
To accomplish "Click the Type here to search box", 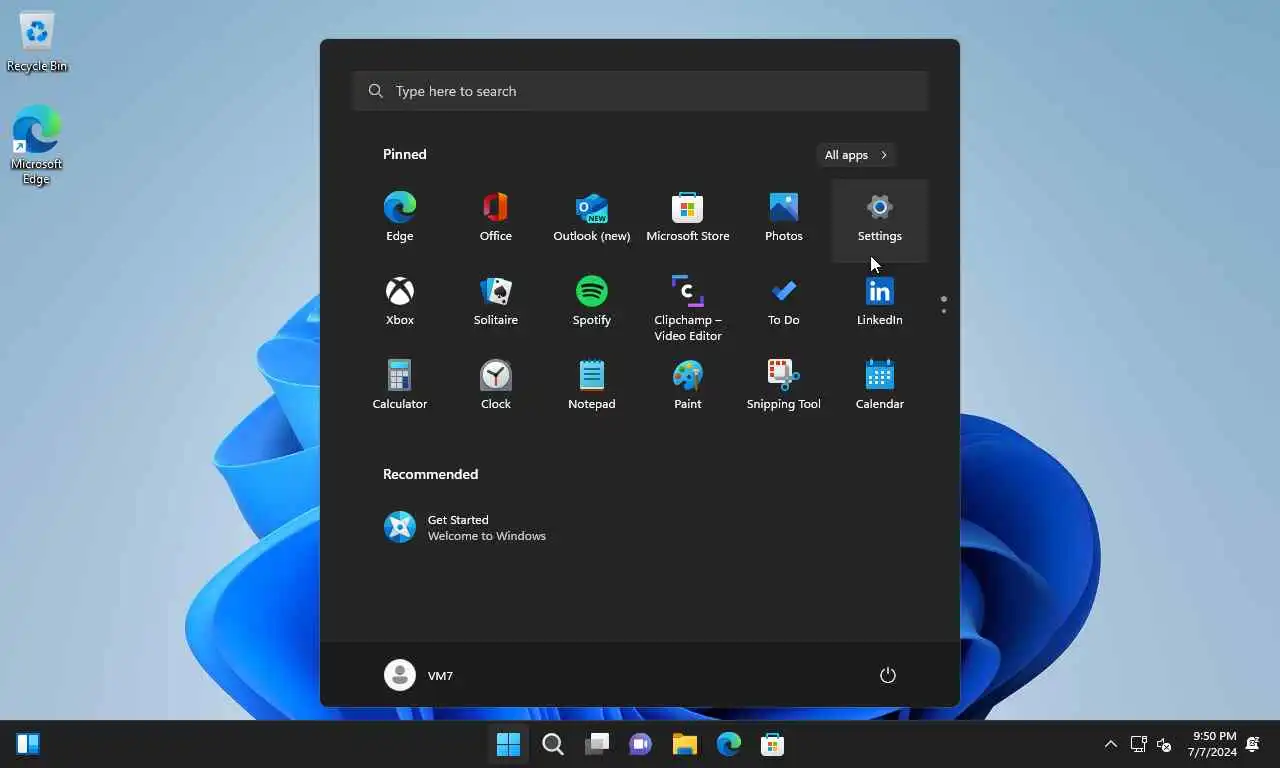I will (x=640, y=91).
